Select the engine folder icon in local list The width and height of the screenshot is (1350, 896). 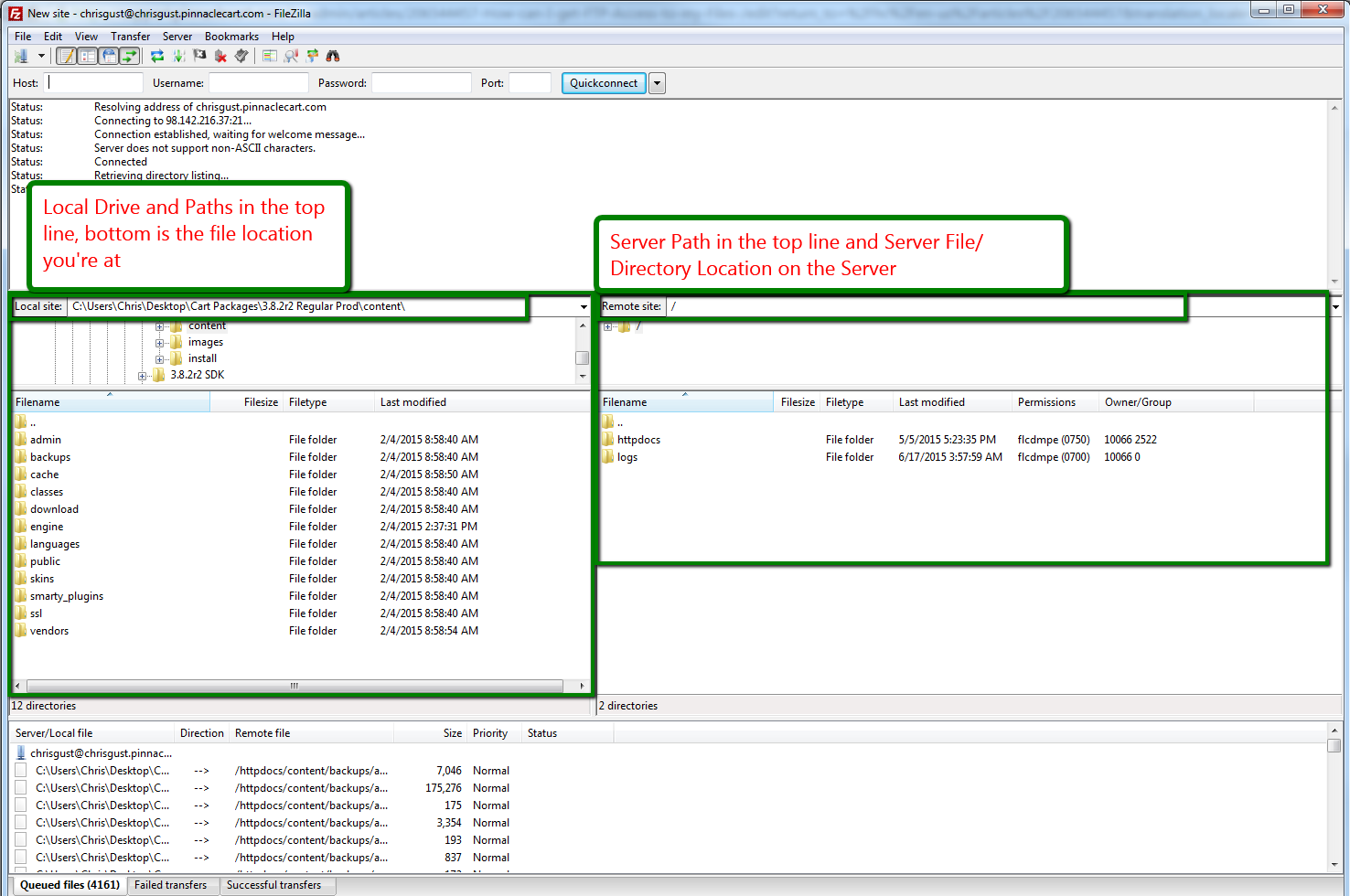[21, 527]
